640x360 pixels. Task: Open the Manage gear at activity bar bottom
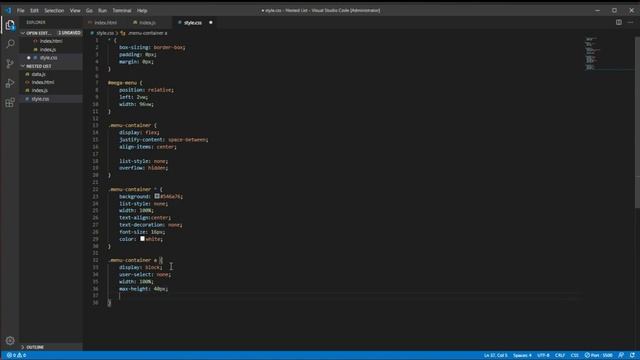coord(10,340)
